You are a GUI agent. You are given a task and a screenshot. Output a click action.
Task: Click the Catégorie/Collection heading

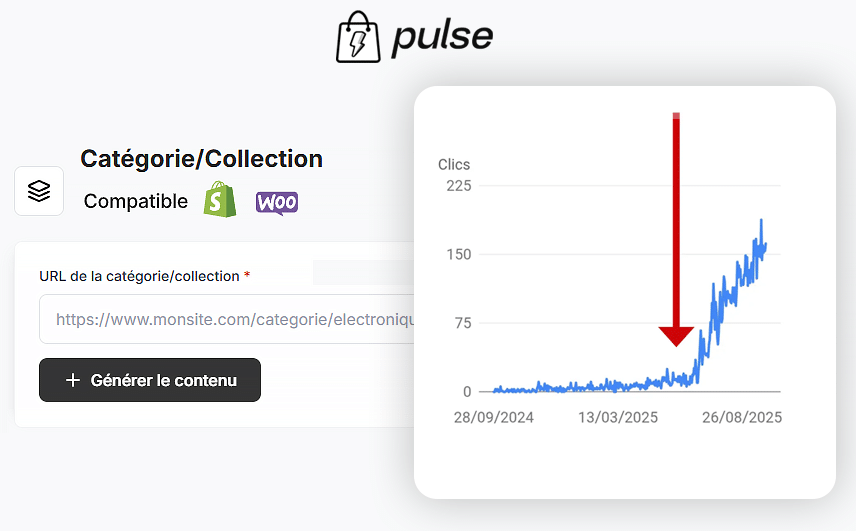201,158
